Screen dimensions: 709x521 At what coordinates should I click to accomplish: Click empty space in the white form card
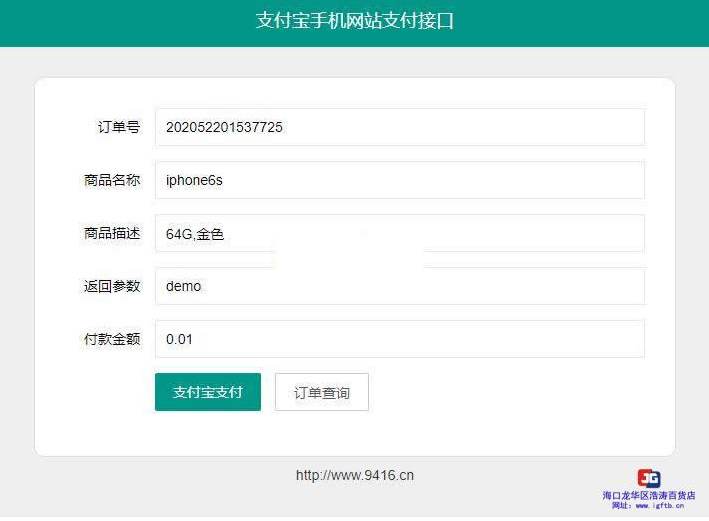[x=520, y=420]
